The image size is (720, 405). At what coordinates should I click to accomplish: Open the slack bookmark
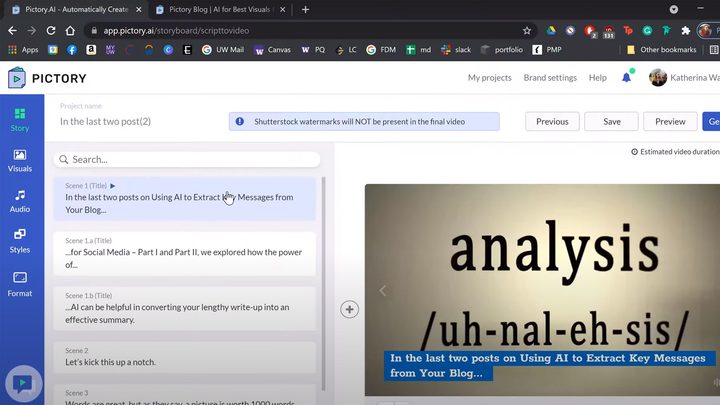pyautogui.click(x=456, y=50)
